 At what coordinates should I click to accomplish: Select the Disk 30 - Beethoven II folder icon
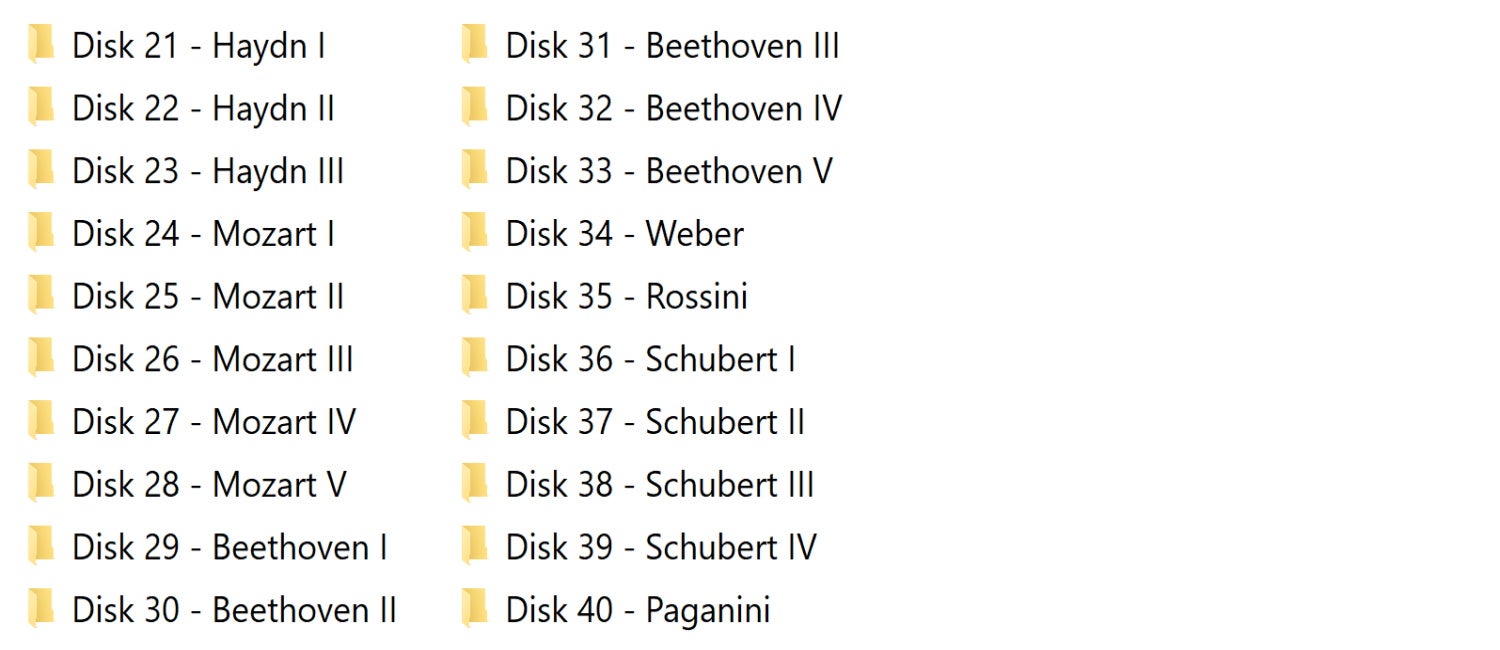(41, 610)
